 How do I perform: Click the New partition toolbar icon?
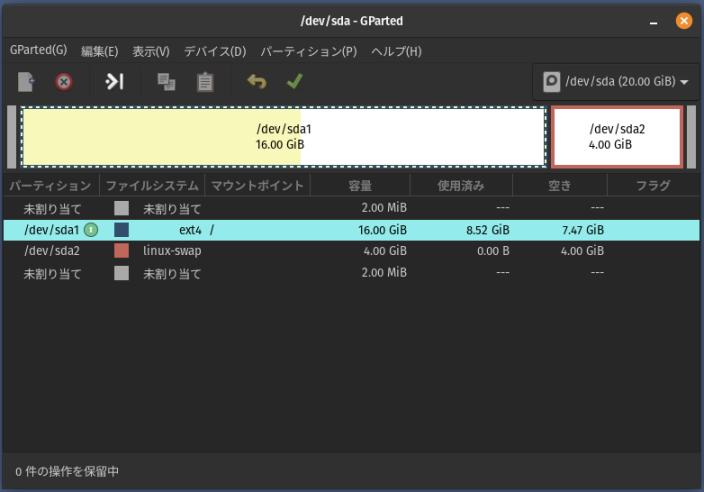point(26,82)
